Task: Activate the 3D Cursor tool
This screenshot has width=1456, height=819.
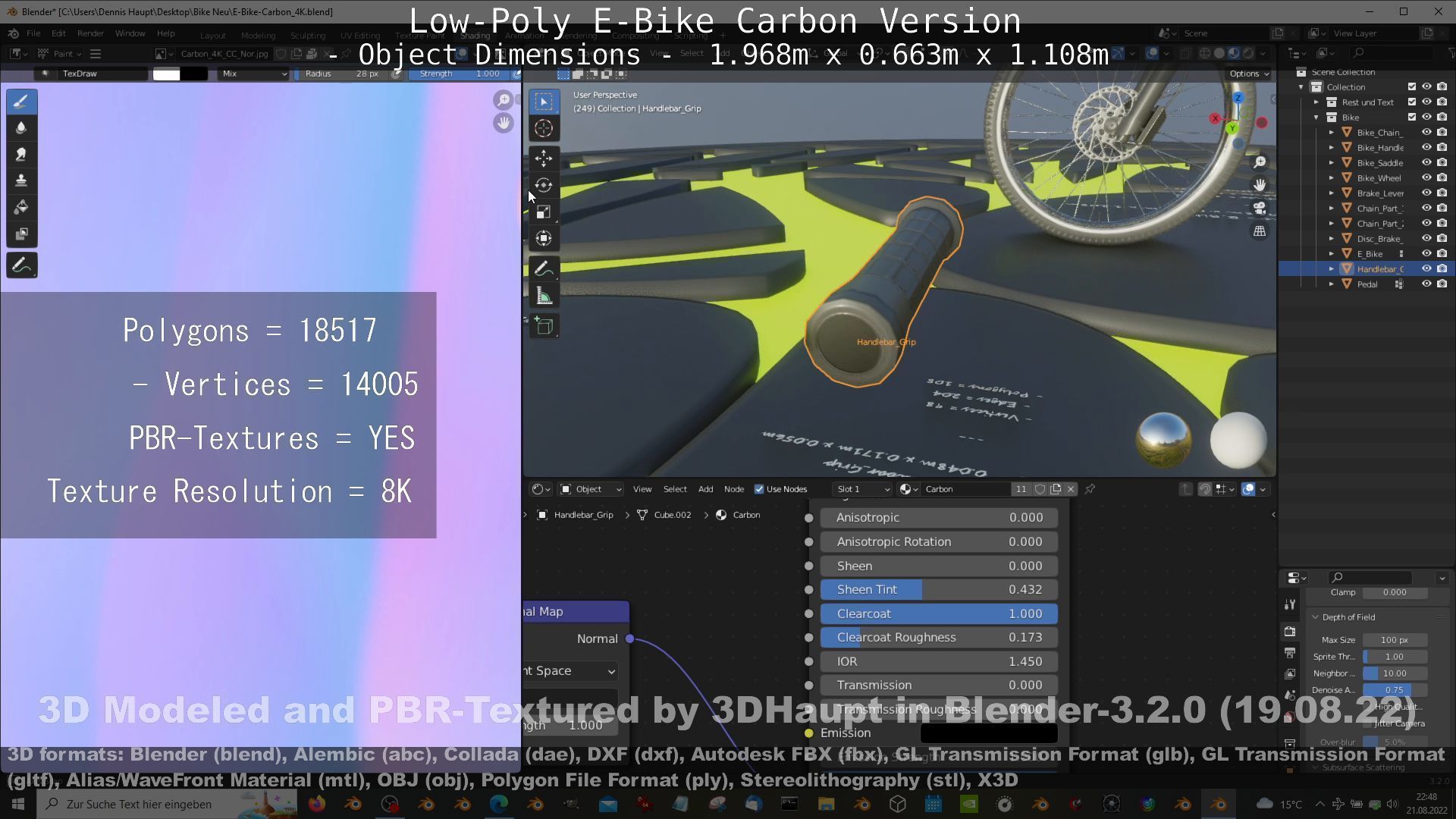Action: 544,128
